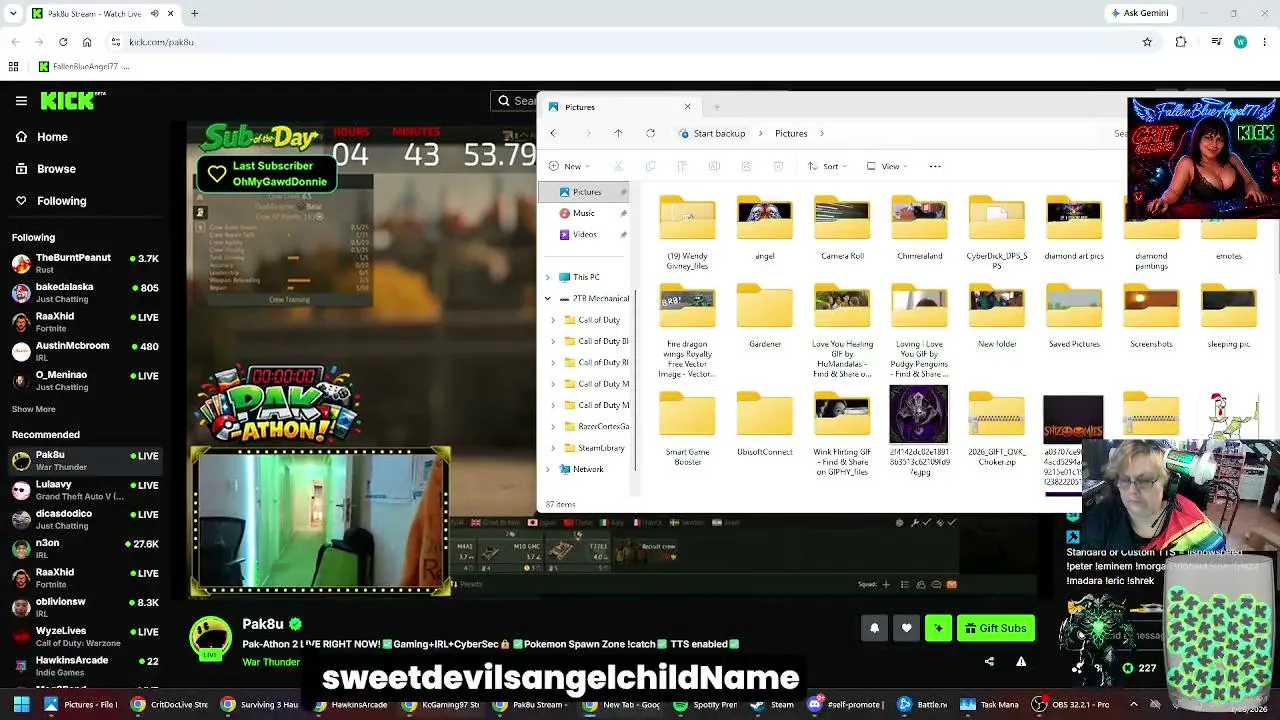The image size is (1280, 720).
Task: Select the Smart Game Booster folder
Action: 687,429
